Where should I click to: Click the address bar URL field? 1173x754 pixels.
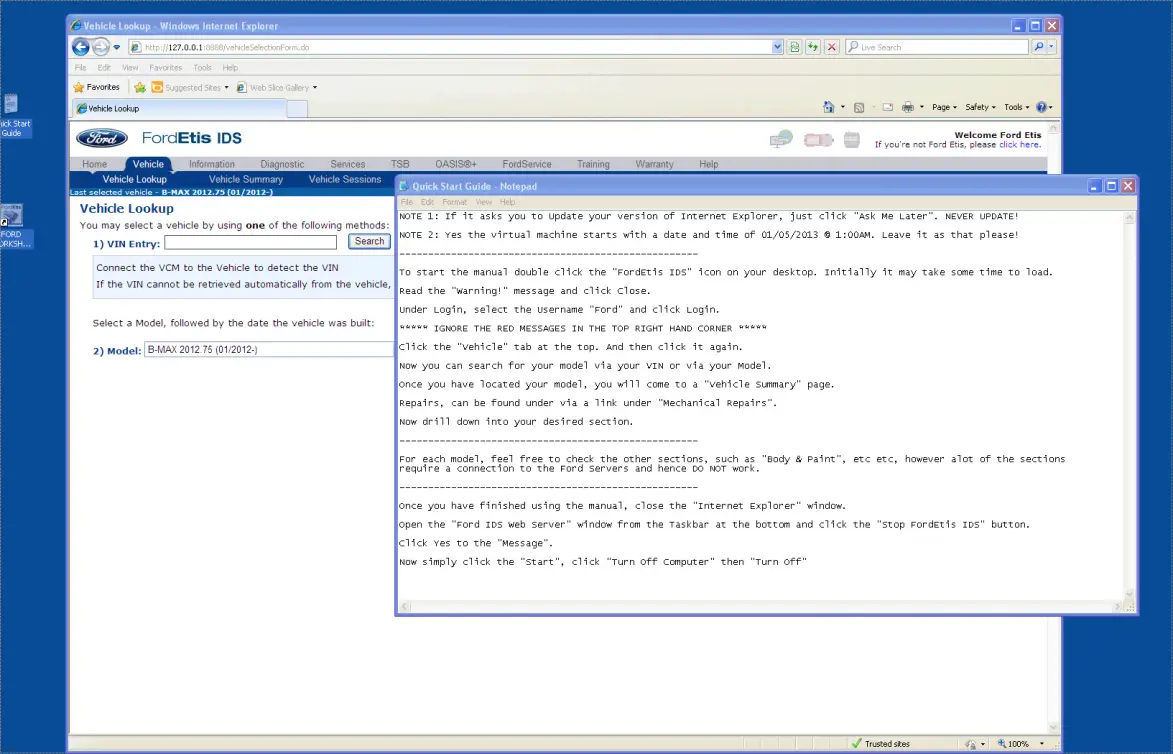pyautogui.click(x=450, y=46)
